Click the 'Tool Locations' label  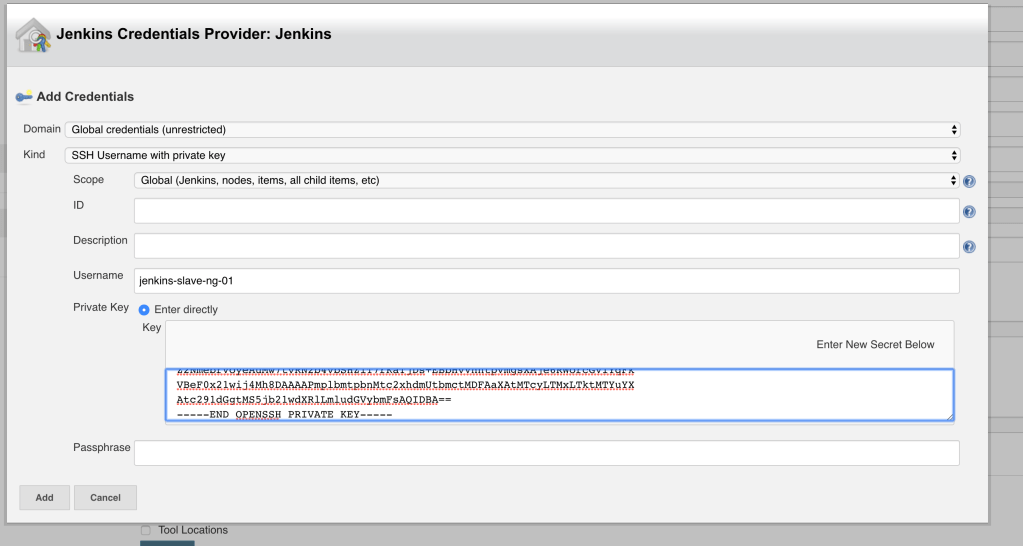tap(193, 530)
